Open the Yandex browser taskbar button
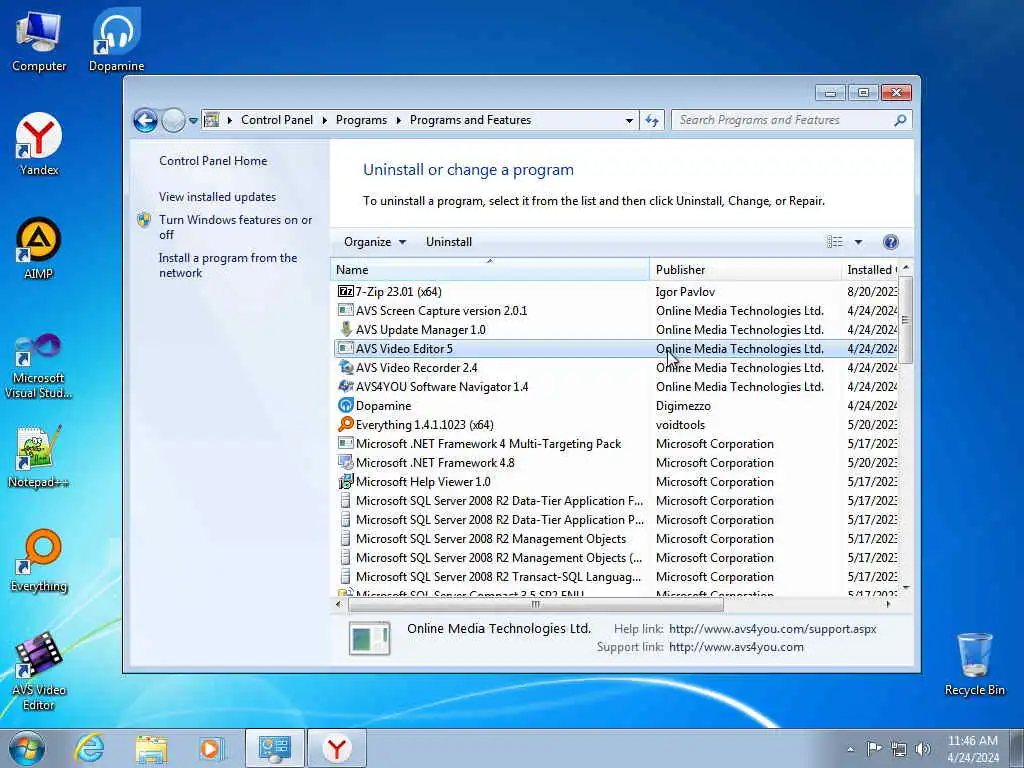This screenshot has width=1024, height=768. (336, 748)
